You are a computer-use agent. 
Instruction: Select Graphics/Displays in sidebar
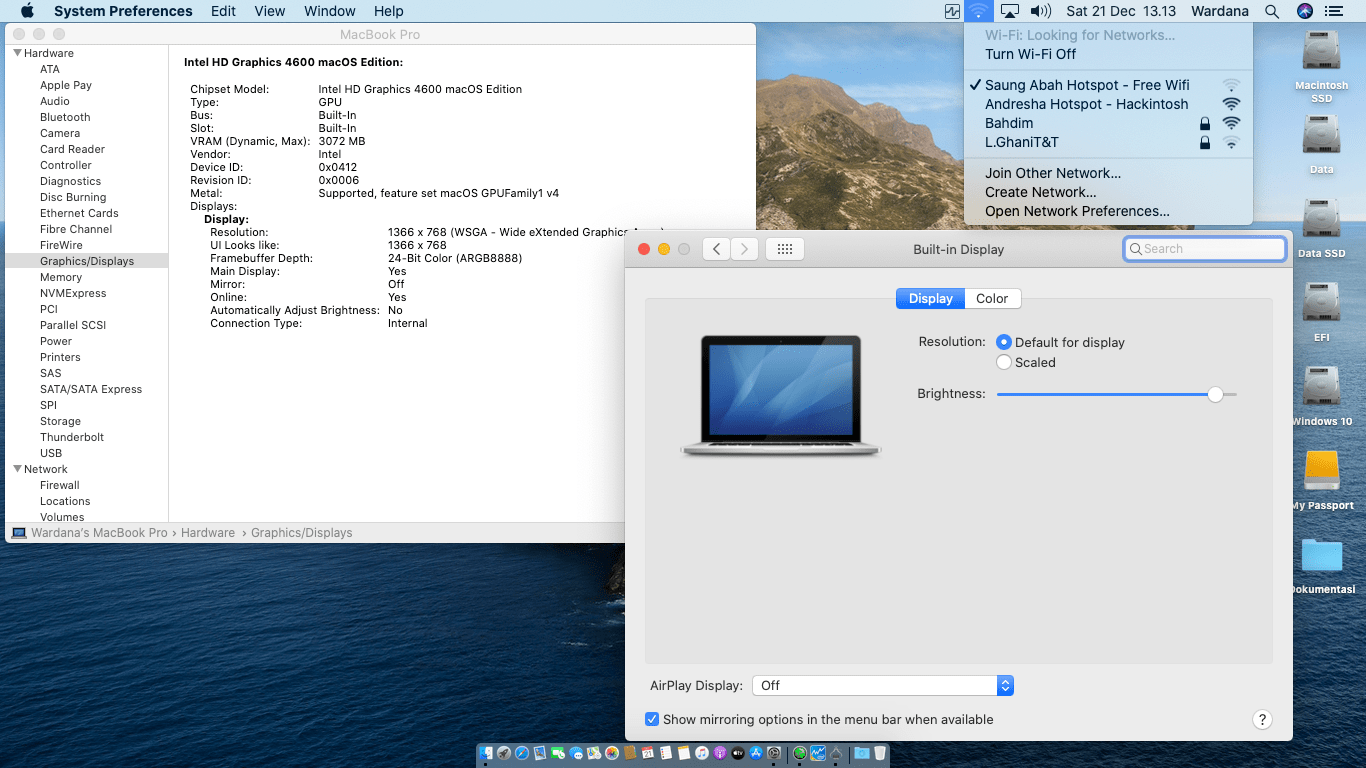[x=87, y=261]
